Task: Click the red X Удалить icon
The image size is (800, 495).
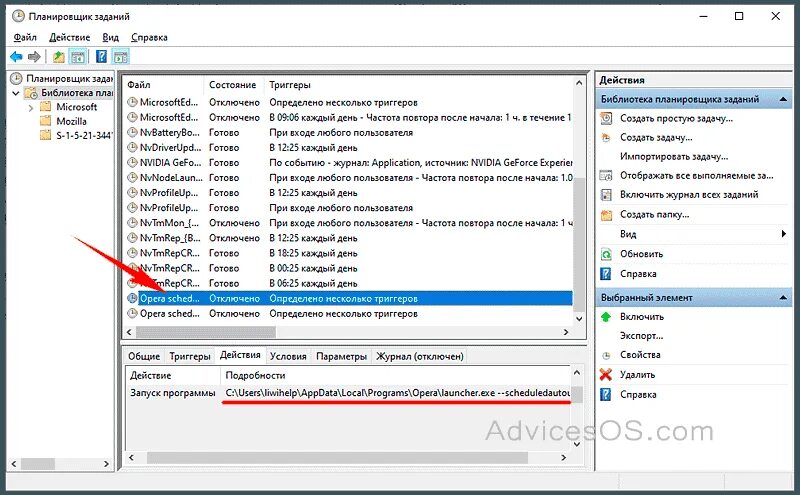Action: (606, 375)
